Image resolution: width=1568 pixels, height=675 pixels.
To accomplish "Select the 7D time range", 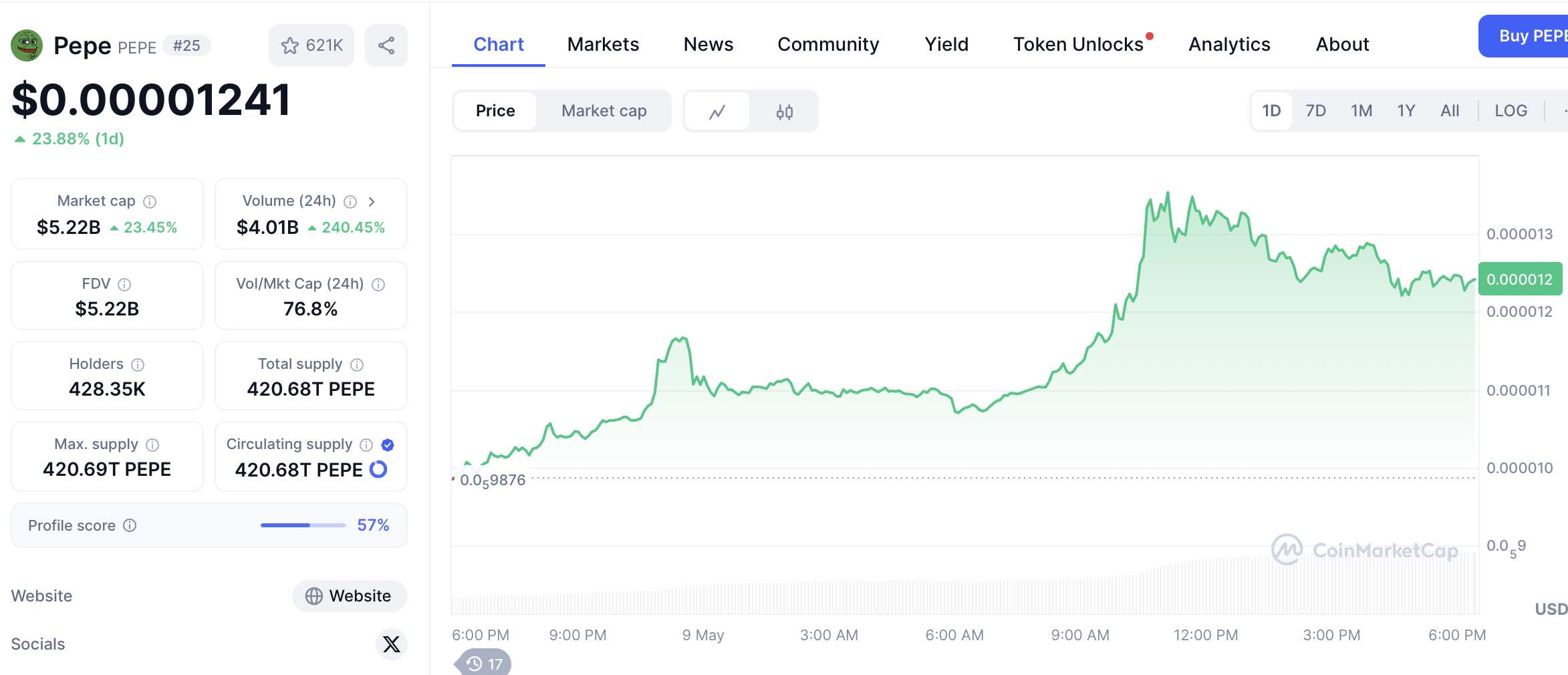I will click(1315, 111).
